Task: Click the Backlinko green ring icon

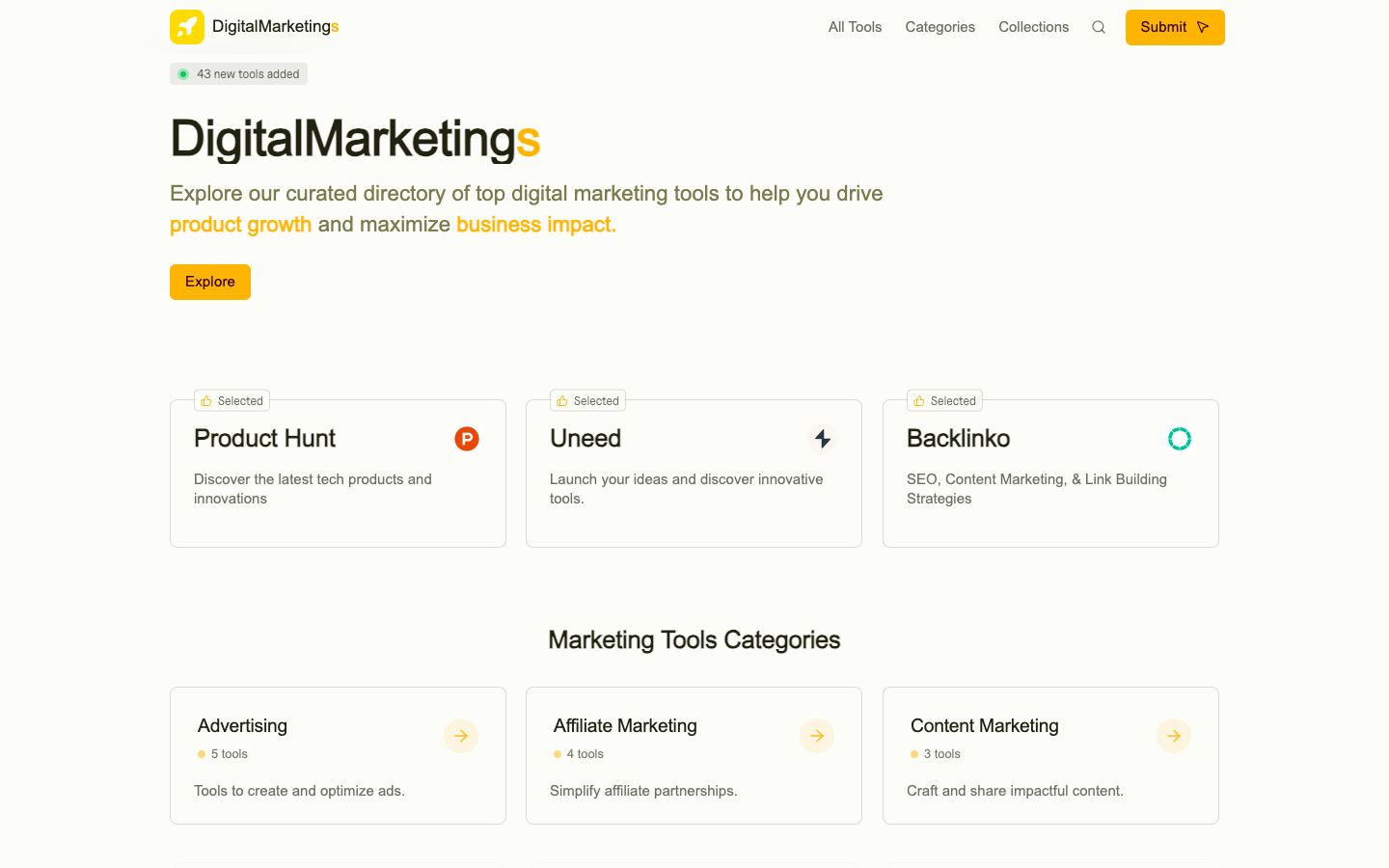Action: 1180,439
